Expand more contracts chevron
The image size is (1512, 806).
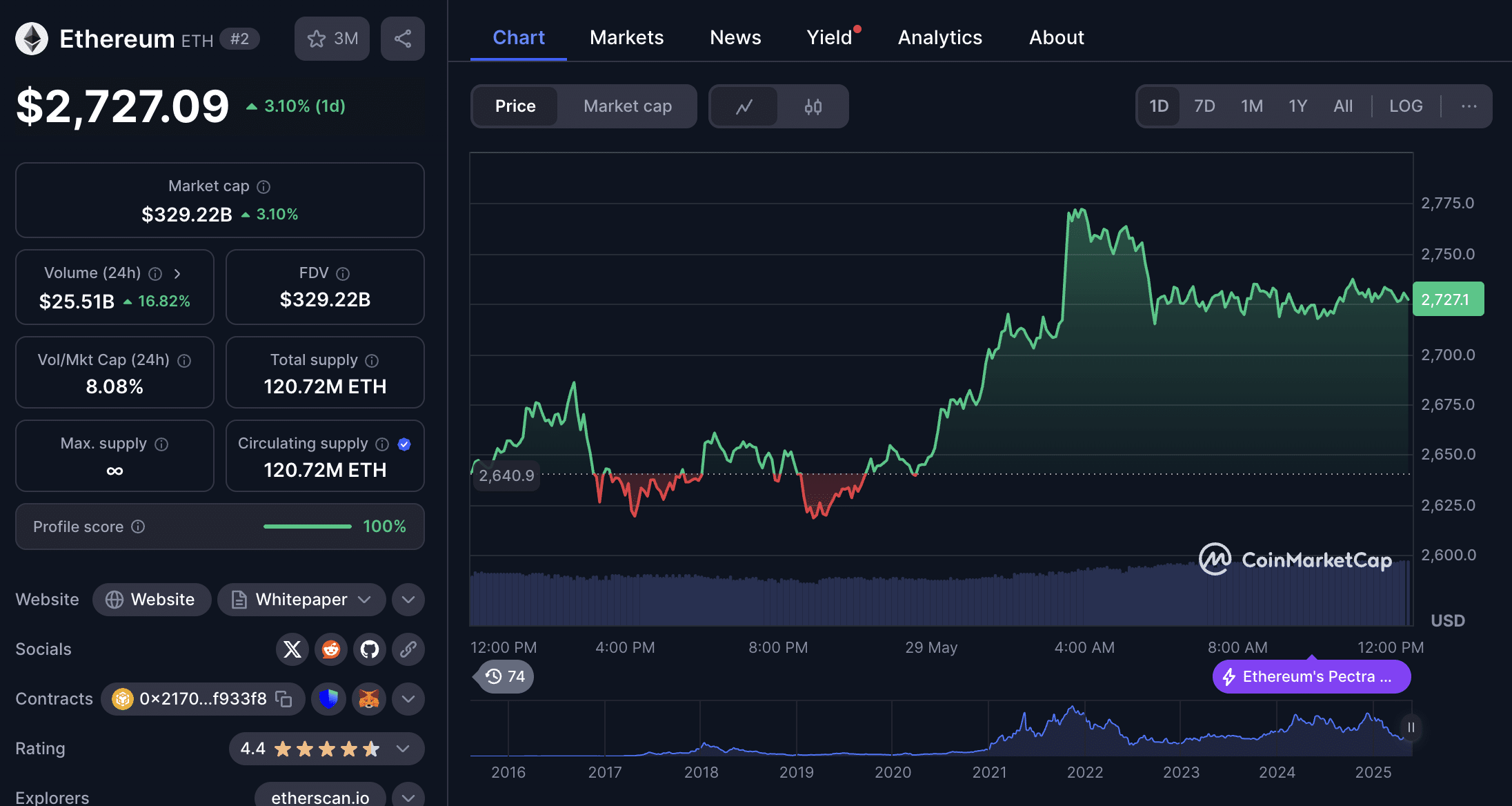(x=408, y=699)
